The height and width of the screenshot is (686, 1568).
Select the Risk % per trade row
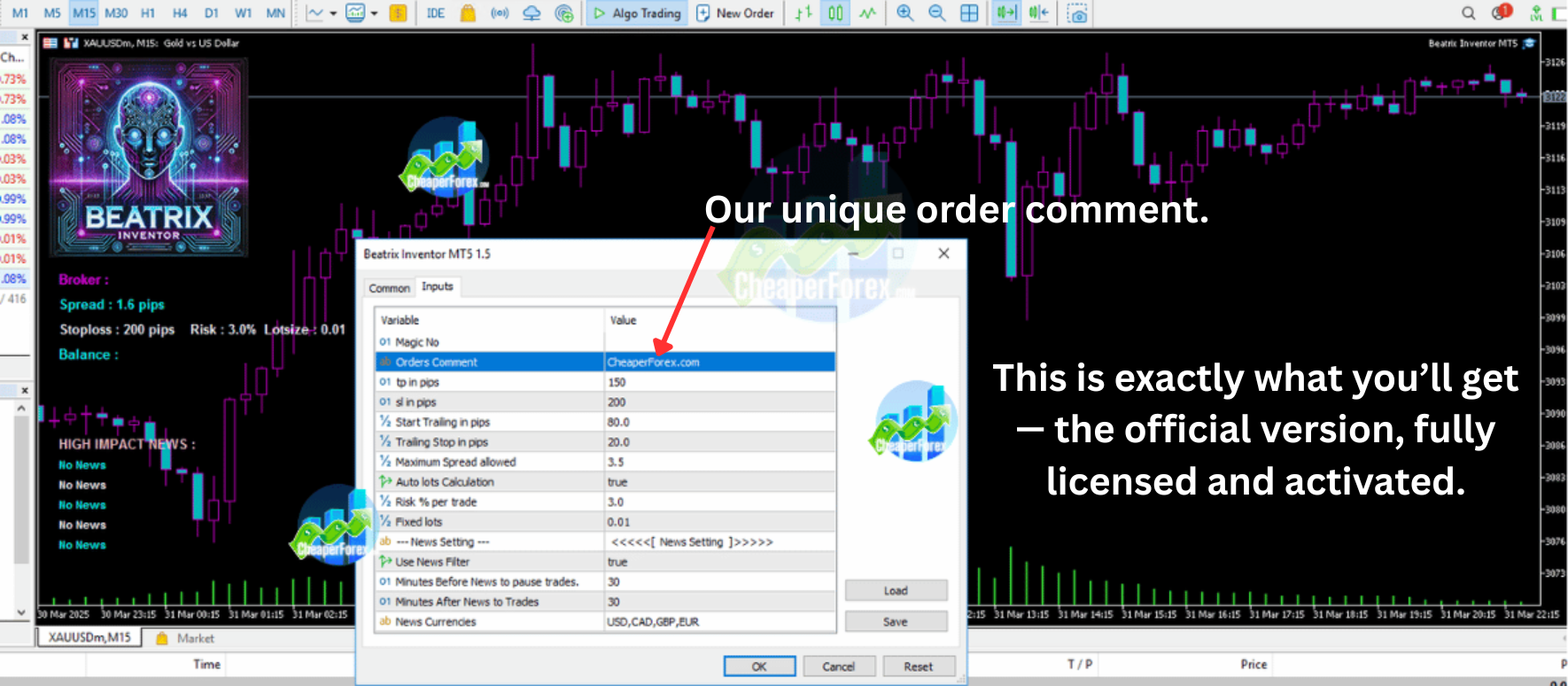[605, 502]
